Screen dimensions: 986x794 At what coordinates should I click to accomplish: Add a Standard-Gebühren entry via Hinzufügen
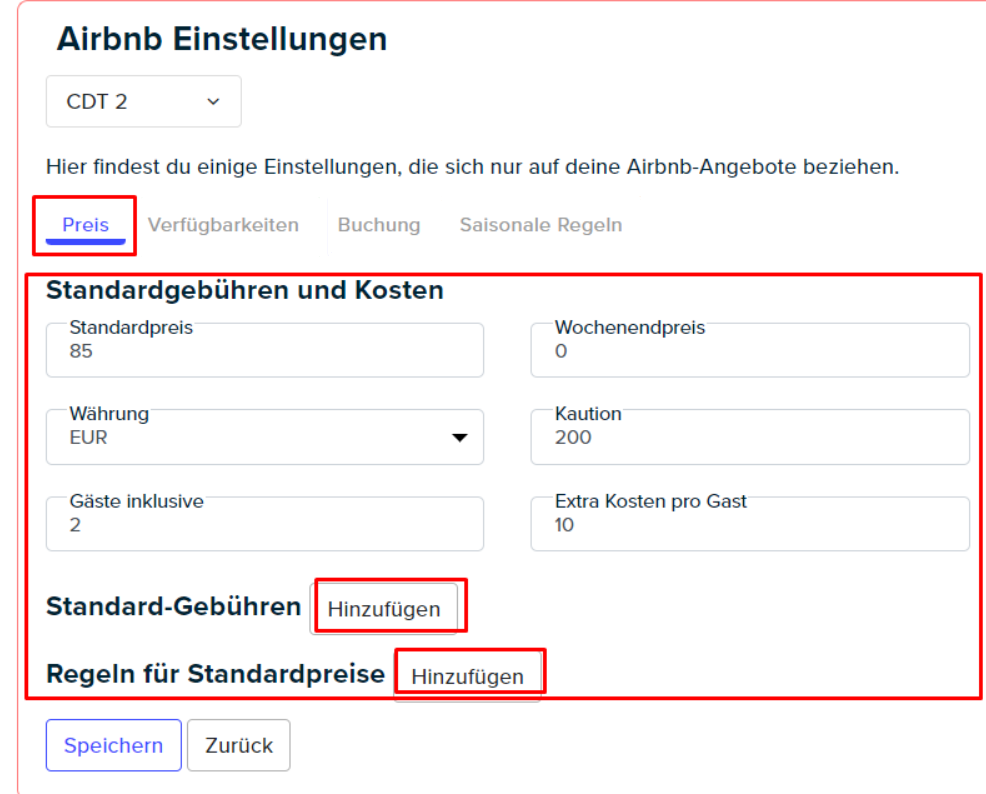pyautogui.click(x=384, y=609)
